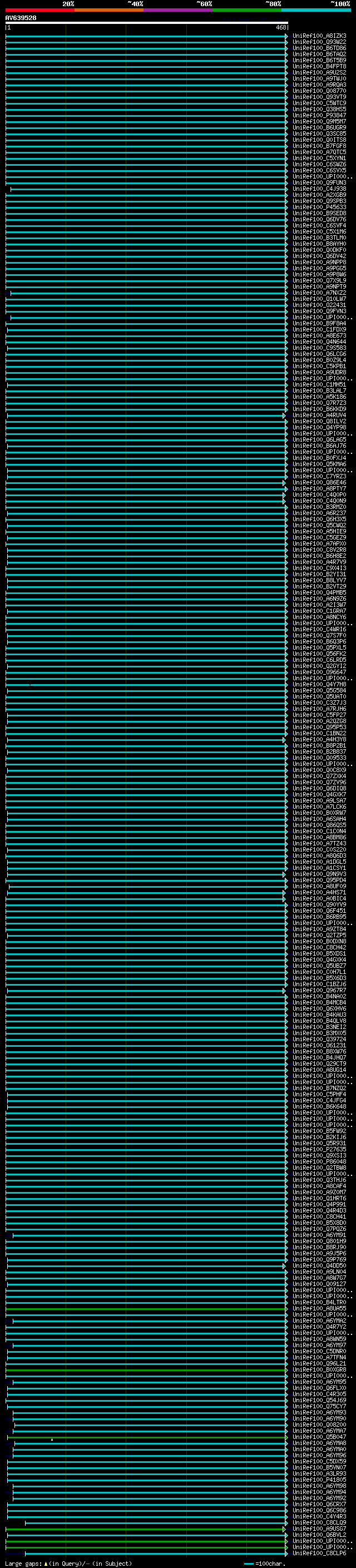This screenshot has width=356, height=1568.
Task: Click the last hit UniRef100_C8CLP6
Action: (x=319, y=1554)
